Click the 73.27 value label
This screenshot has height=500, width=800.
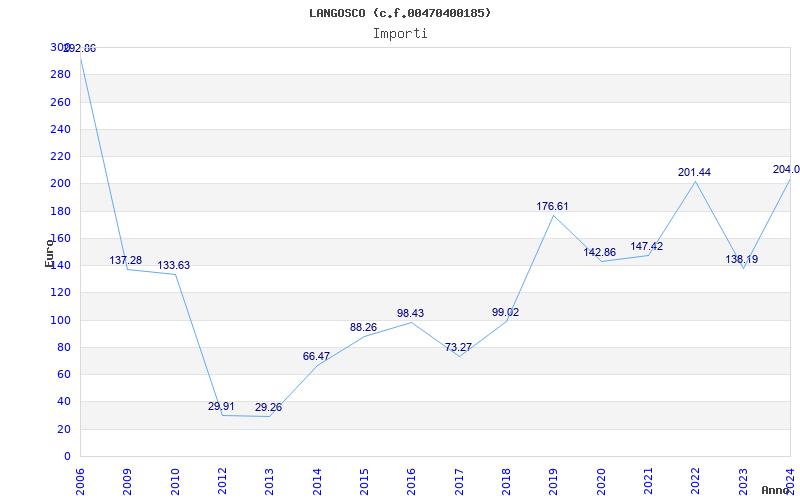click(x=458, y=347)
